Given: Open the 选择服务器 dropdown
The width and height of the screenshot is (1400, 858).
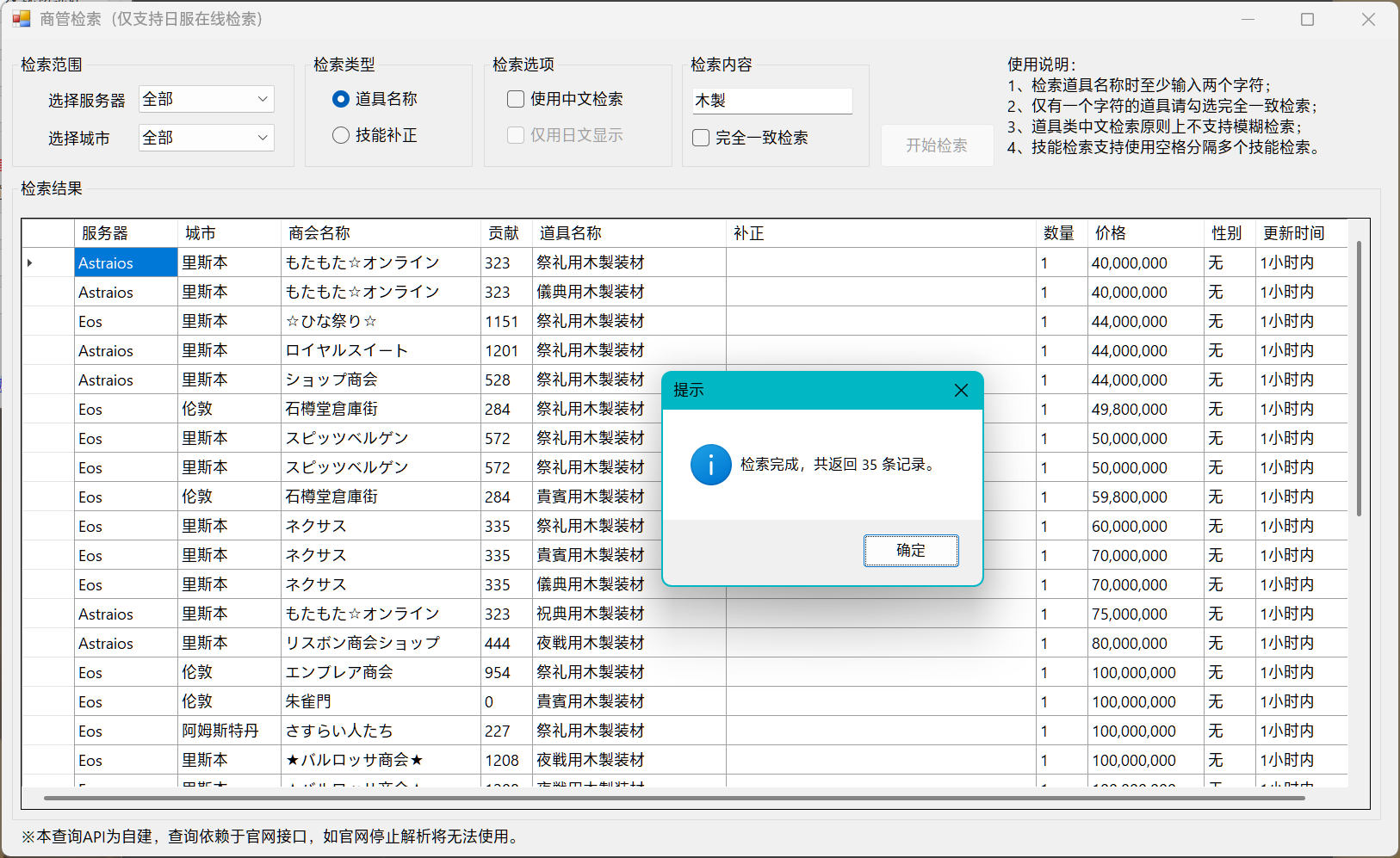Looking at the screenshot, I should point(207,99).
